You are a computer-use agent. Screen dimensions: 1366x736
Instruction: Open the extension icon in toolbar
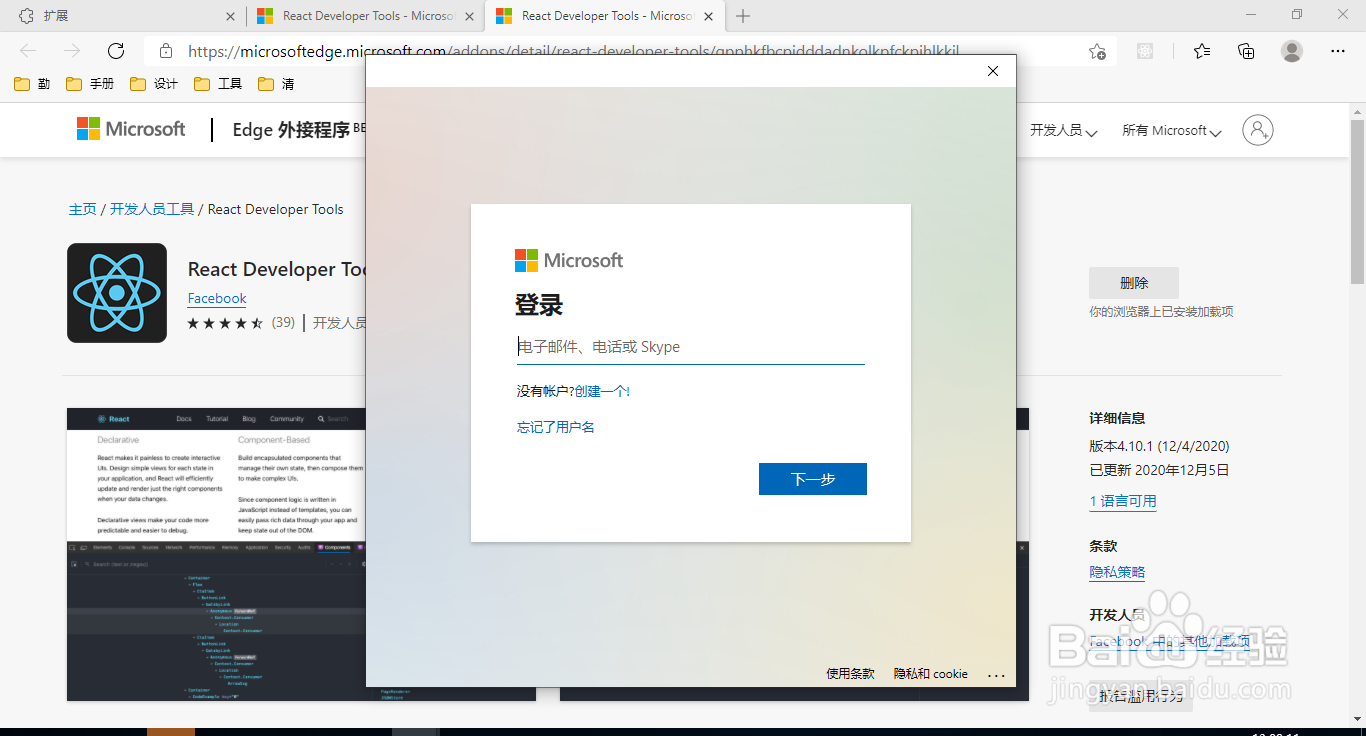(1146, 51)
